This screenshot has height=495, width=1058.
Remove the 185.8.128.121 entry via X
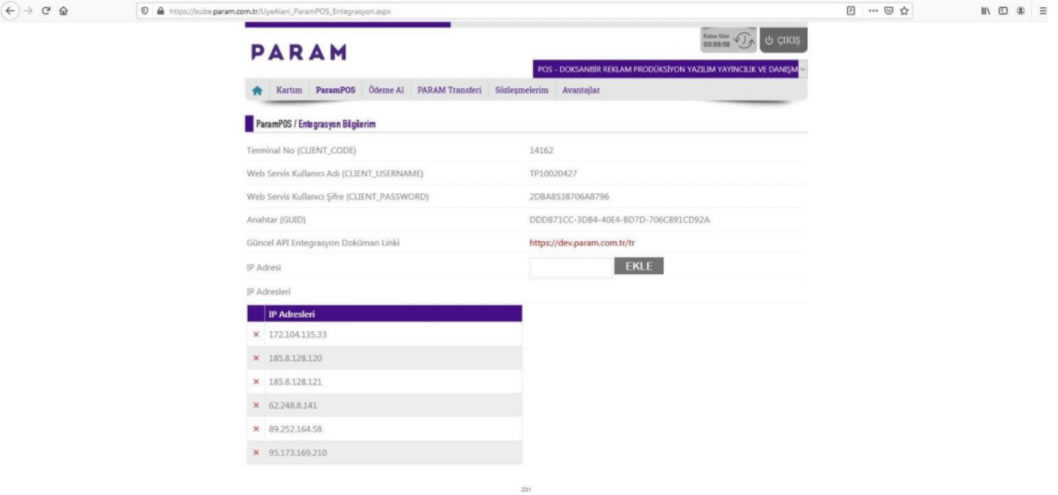click(x=256, y=382)
